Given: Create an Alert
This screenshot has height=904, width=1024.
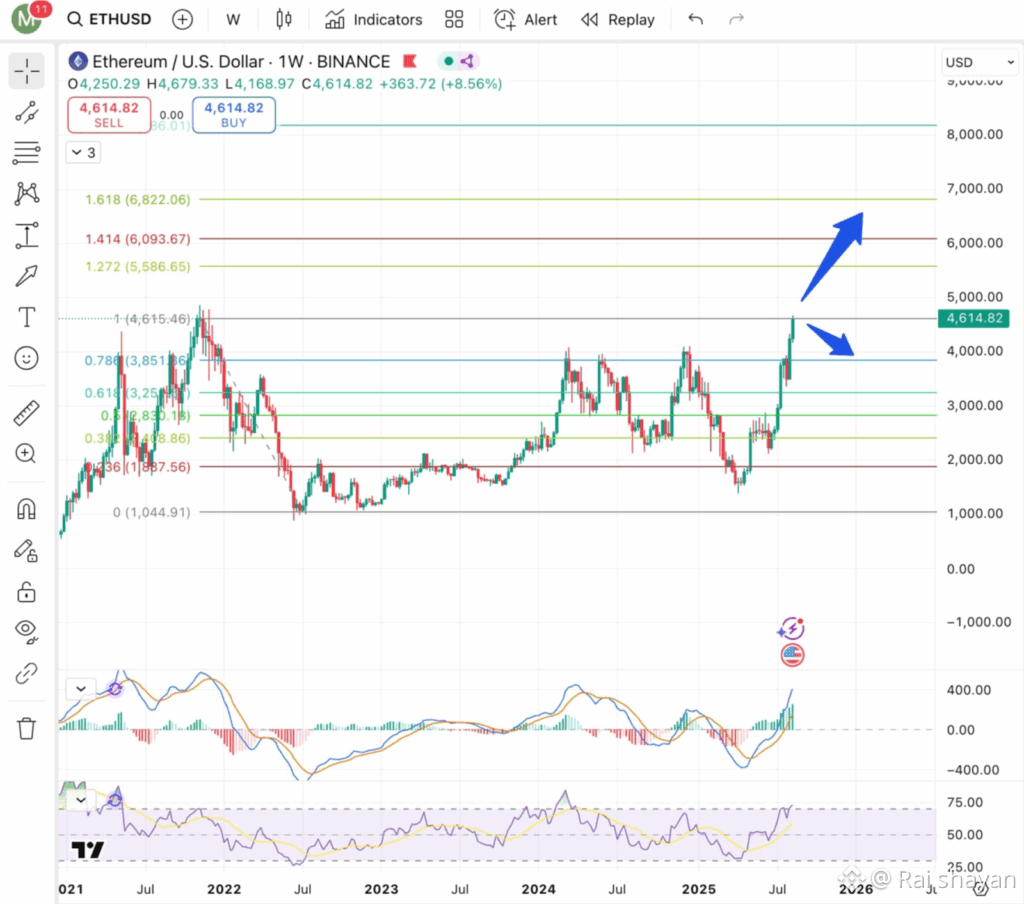Looking at the screenshot, I should (526, 20).
